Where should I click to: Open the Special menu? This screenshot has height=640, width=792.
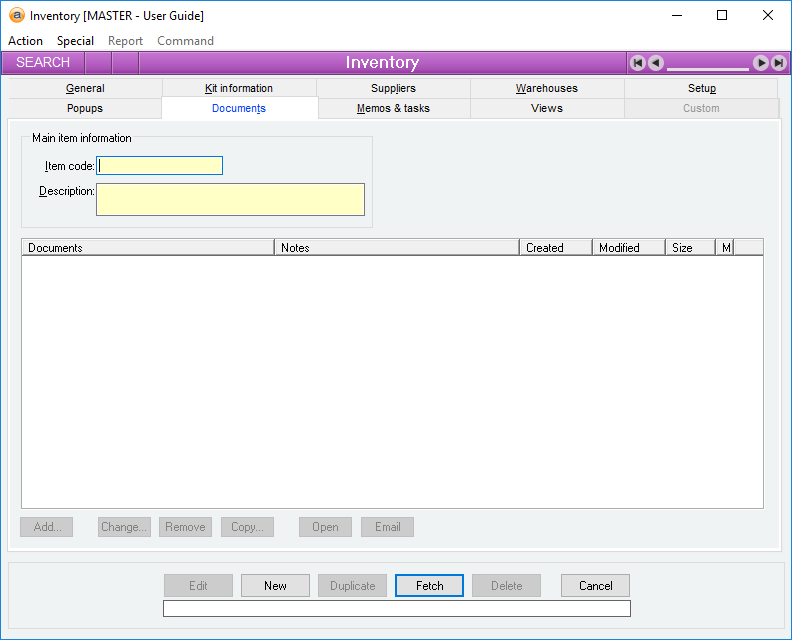75,41
